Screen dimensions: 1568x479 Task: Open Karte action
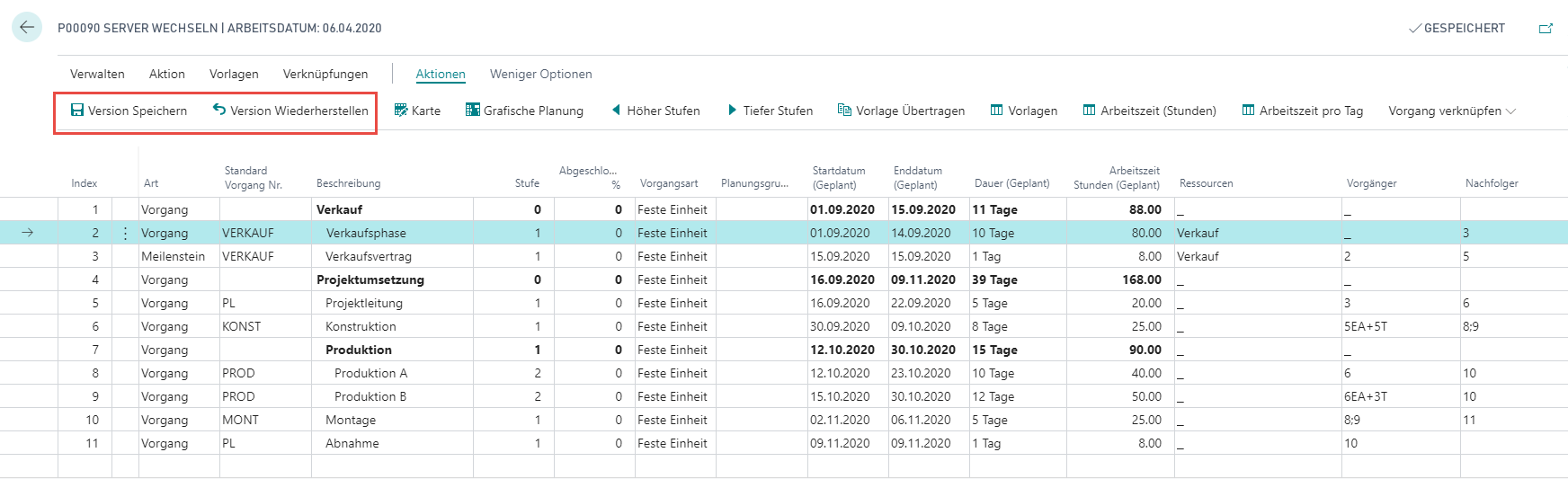pos(417,111)
